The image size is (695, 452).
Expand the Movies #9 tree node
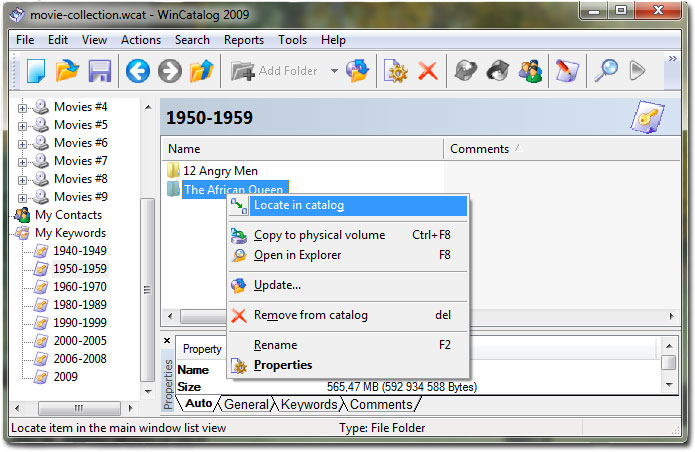click(22, 198)
